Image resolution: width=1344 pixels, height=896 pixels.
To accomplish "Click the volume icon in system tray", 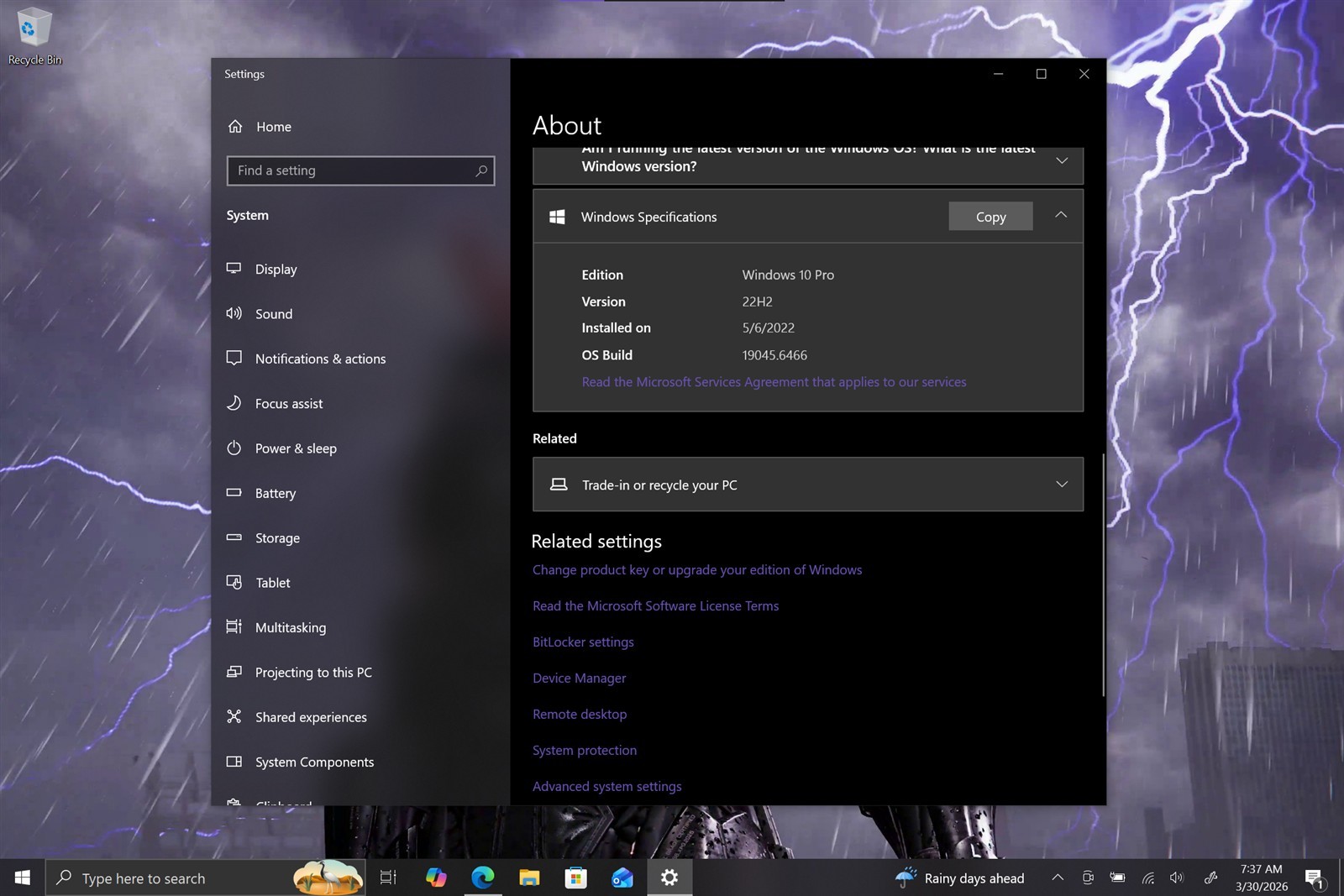I will pyautogui.click(x=1177, y=878).
